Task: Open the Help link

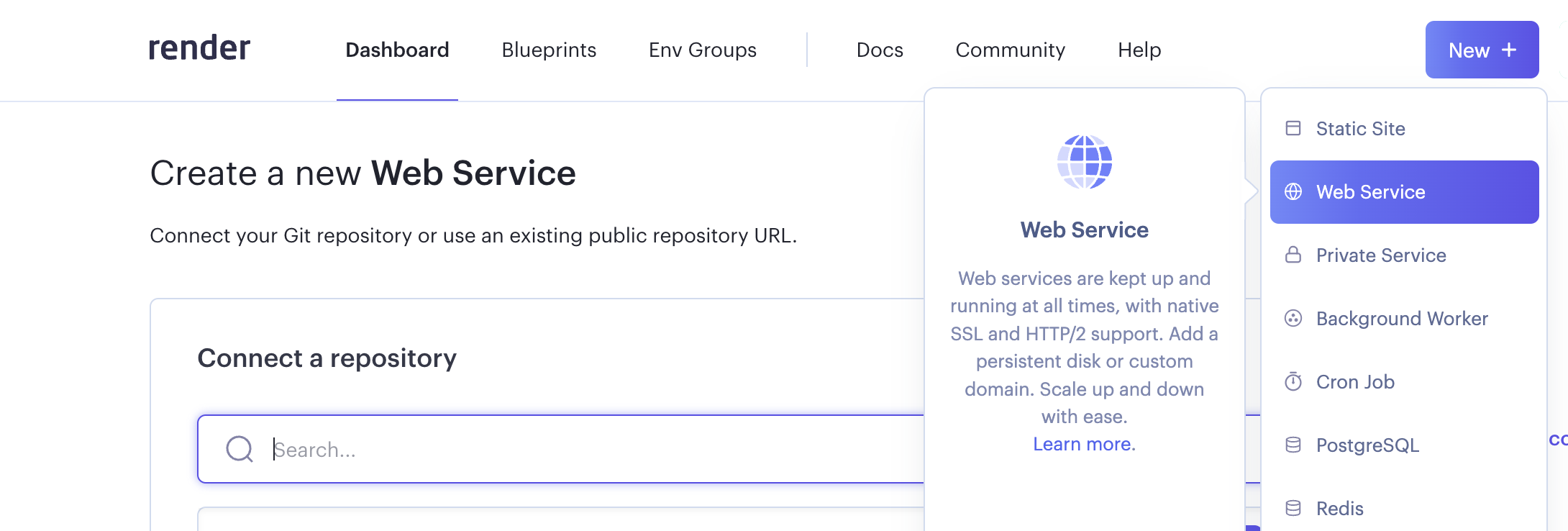Action: [1139, 50]
